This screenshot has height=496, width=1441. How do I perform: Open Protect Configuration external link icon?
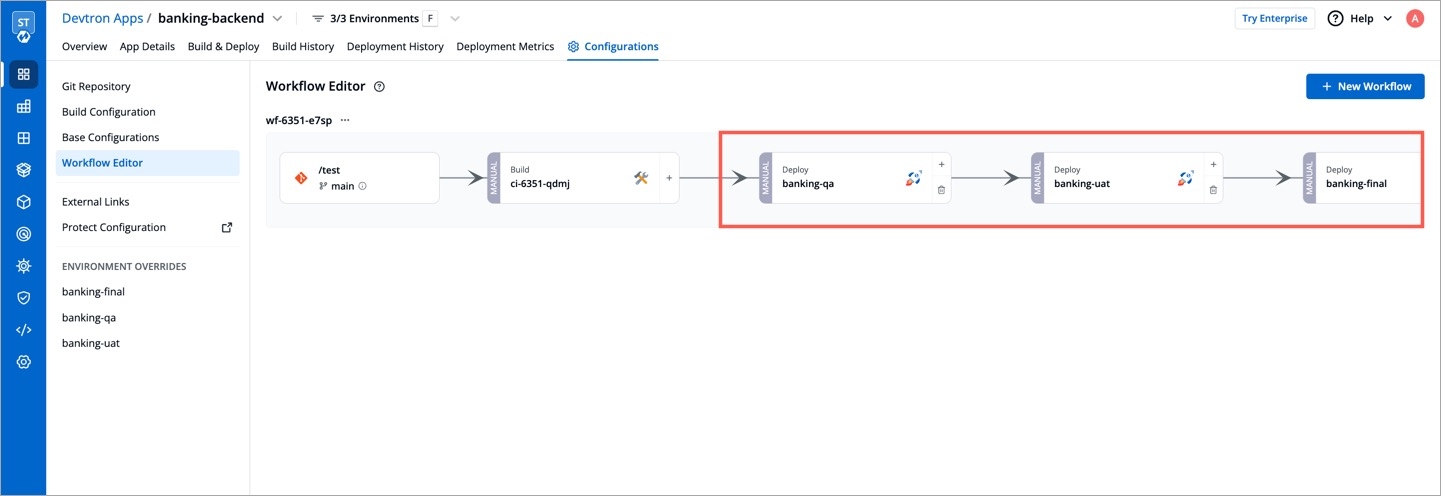(227, 227)
